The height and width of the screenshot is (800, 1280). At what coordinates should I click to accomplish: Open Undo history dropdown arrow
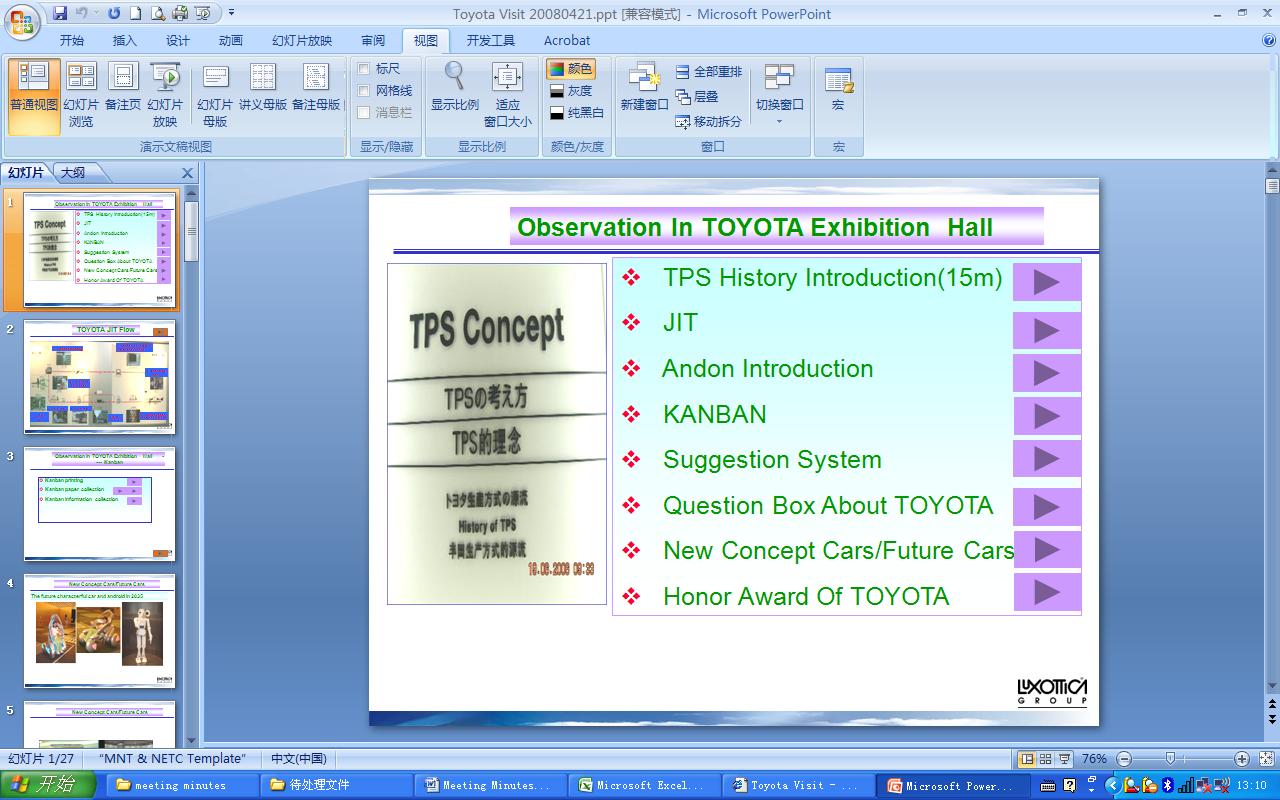point(98,13)
